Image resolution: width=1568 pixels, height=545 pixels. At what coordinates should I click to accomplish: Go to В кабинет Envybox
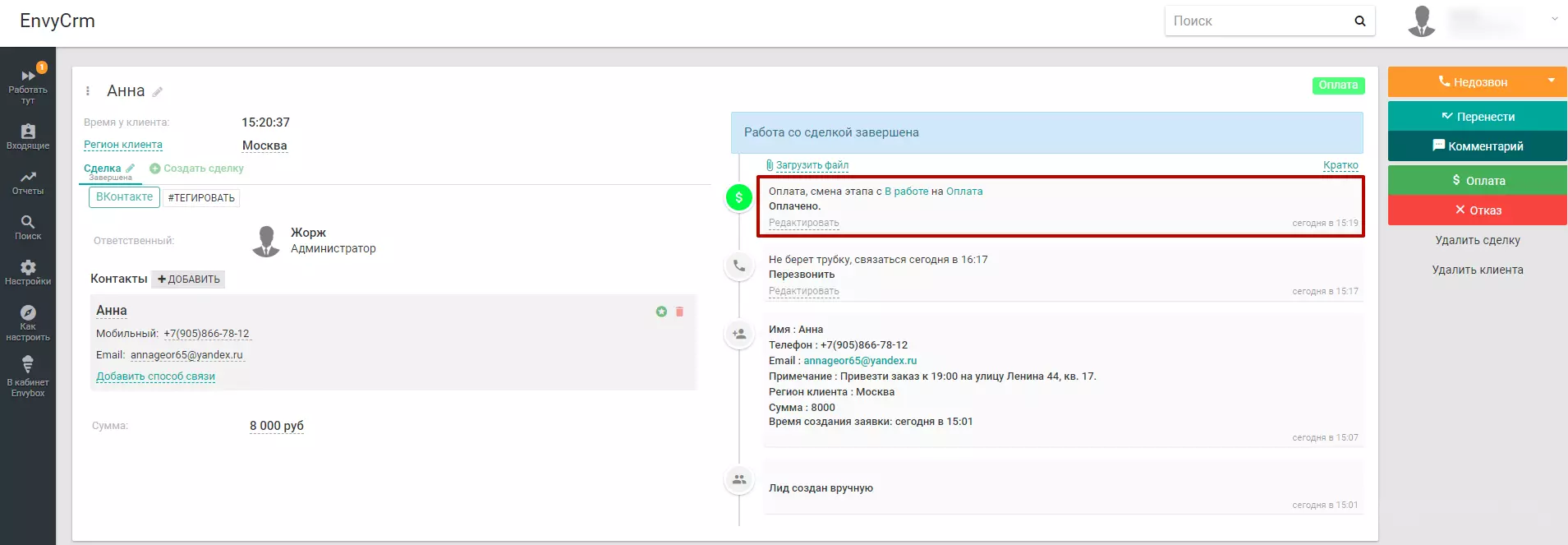pos(28,376)
